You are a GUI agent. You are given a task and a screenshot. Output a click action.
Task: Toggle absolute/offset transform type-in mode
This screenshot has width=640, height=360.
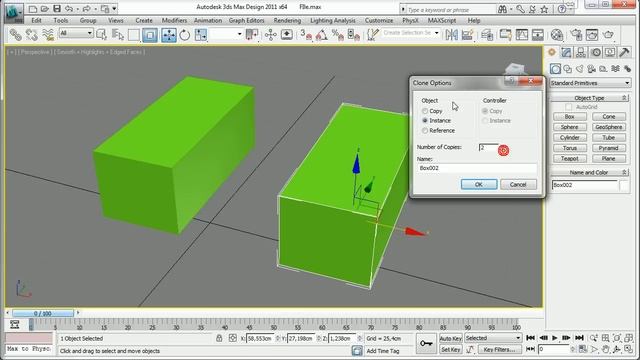pyautogui.click(x=233, y=338)
